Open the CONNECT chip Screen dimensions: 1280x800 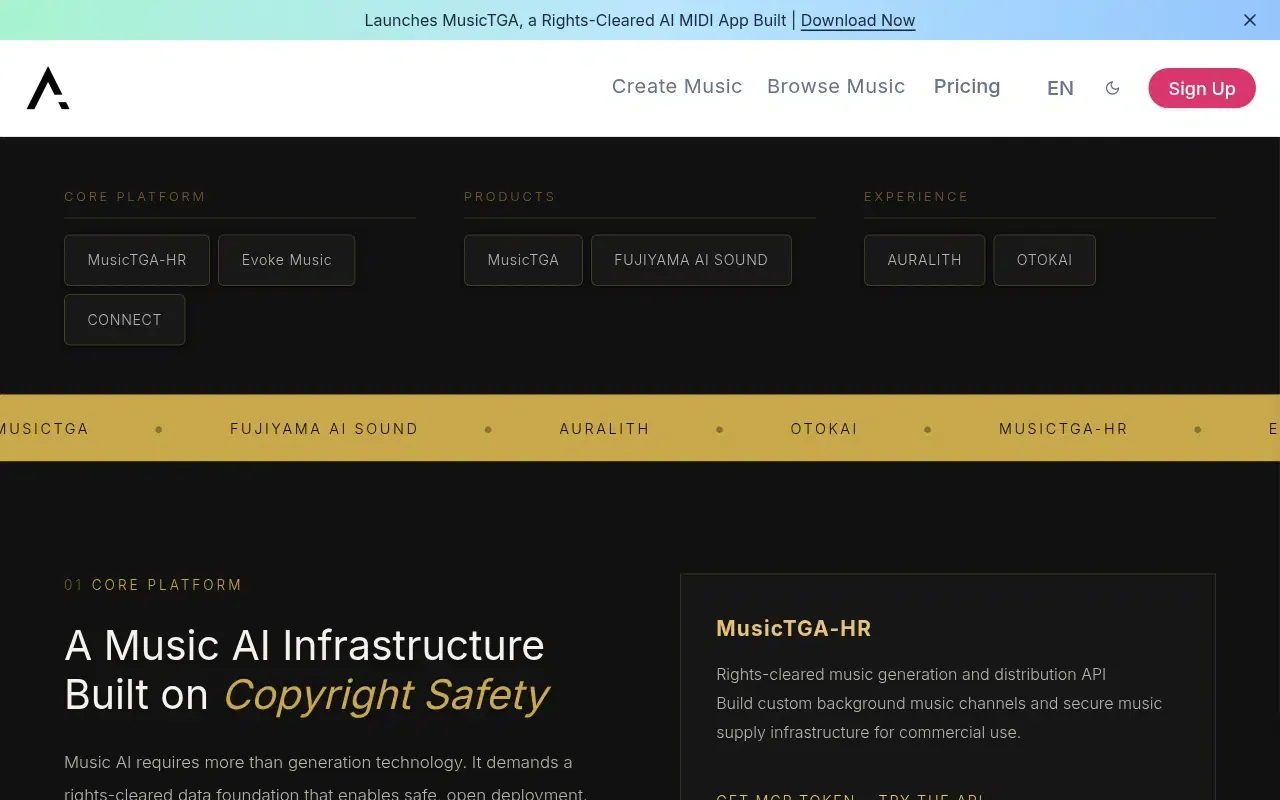(x=124, y=320)
